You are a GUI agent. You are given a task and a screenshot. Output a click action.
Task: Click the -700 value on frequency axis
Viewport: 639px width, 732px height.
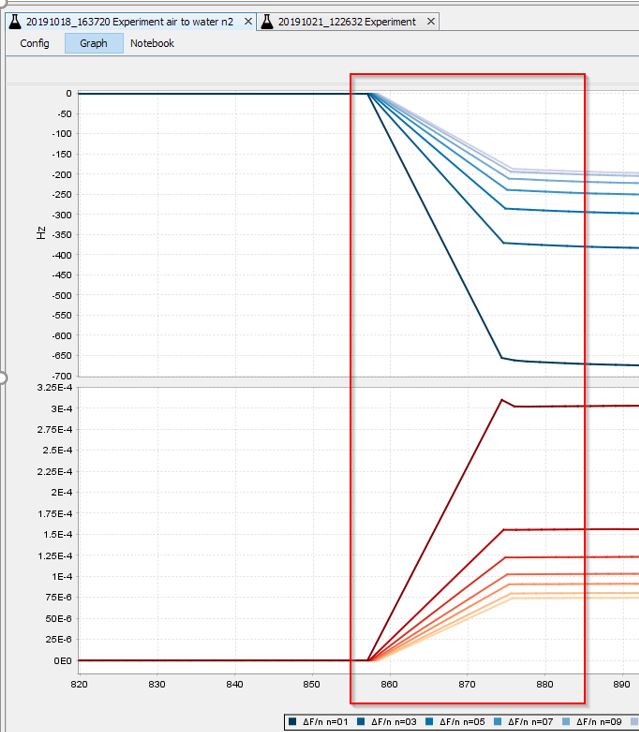[62, 376]
